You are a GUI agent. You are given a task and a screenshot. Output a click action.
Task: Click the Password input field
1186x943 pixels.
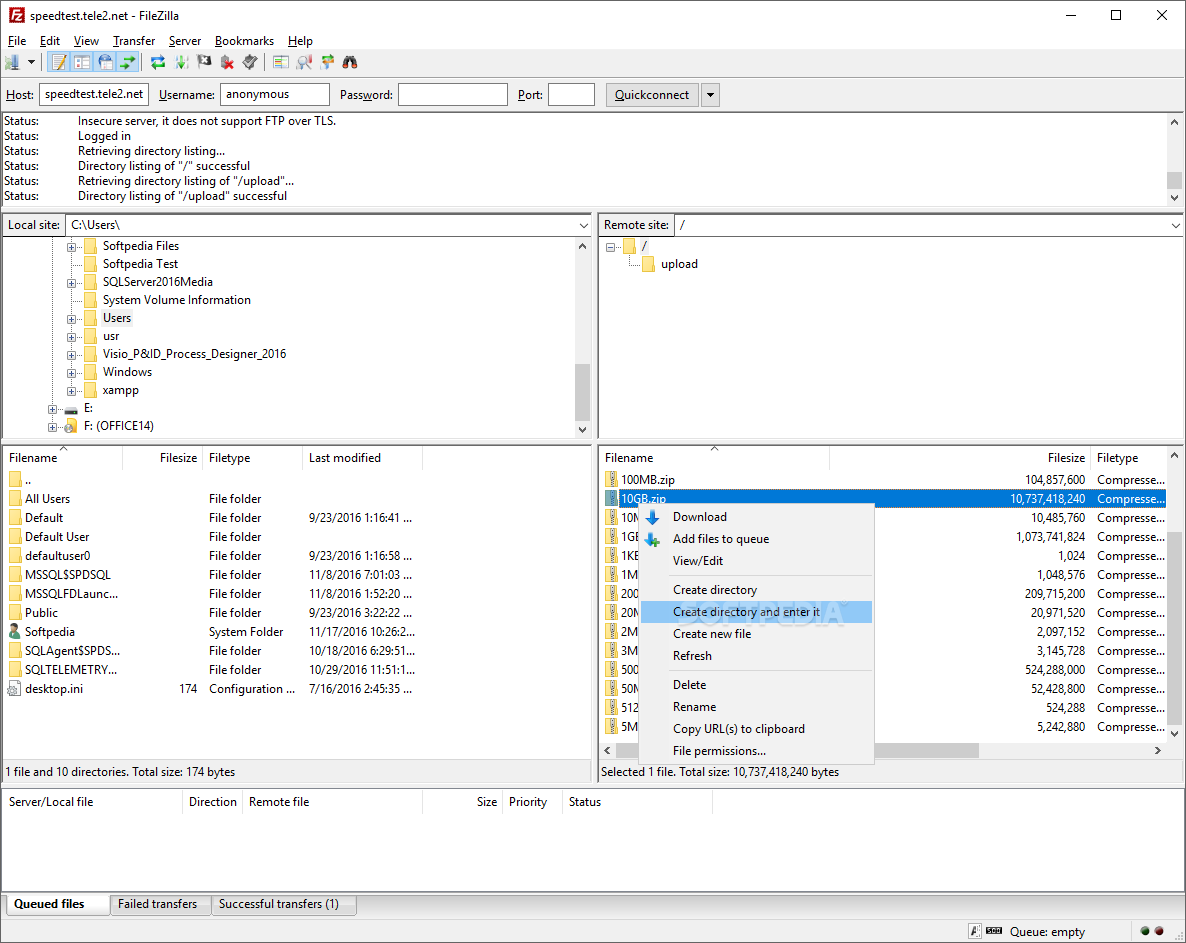[452, 95]
